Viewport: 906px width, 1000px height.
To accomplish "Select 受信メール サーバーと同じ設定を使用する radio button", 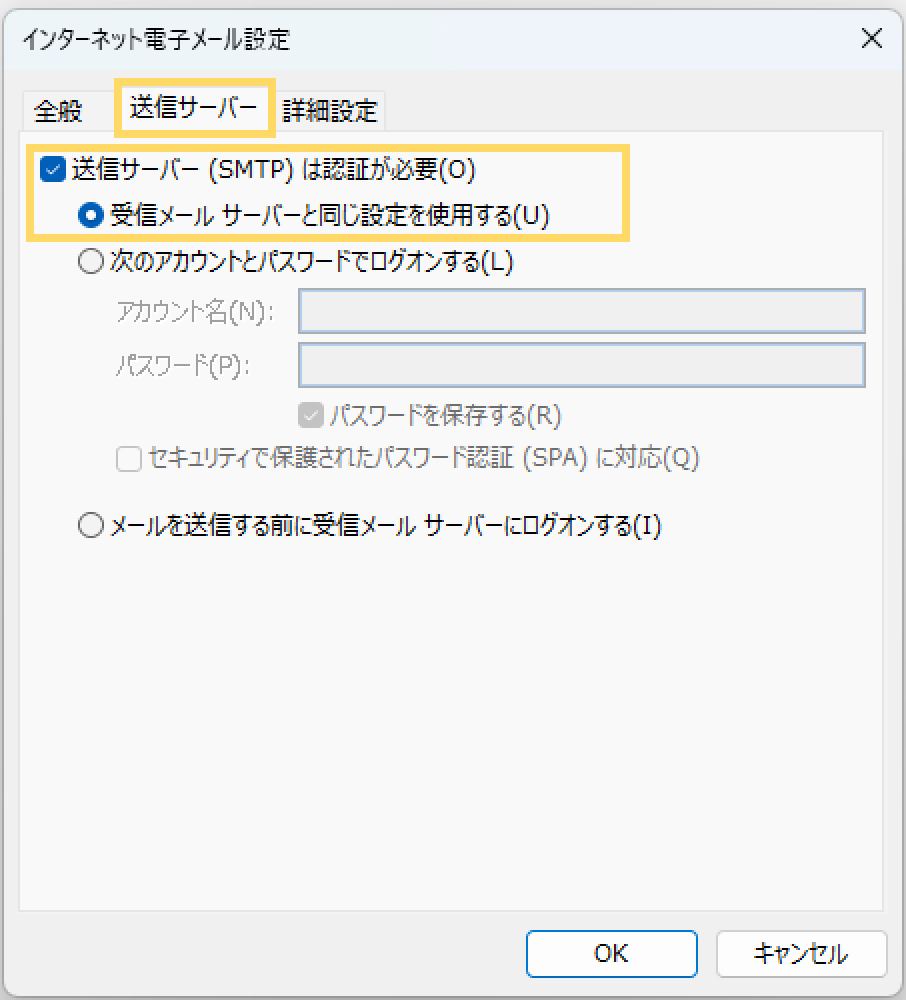I will pos(90,215).
